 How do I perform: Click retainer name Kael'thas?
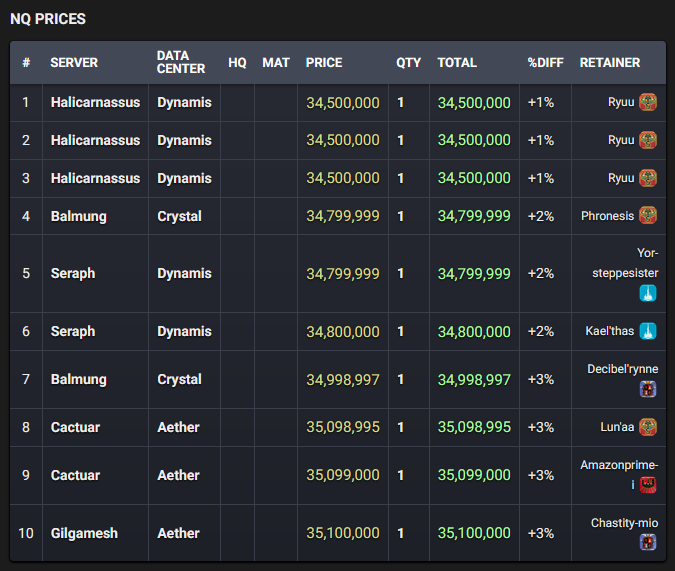610,331
